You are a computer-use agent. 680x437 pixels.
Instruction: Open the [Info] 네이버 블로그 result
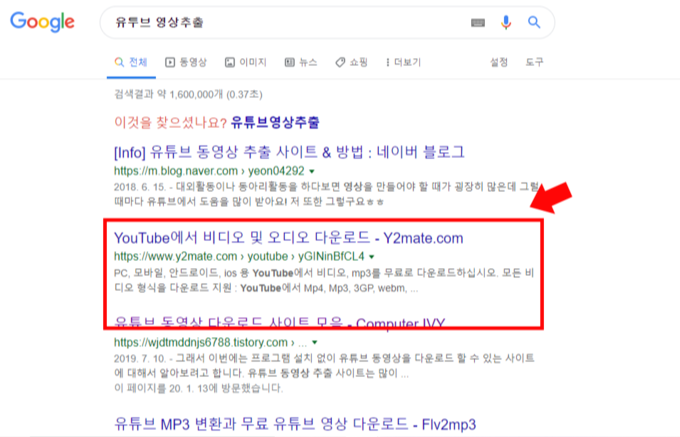pyautogui.click(x=289, y=152)
